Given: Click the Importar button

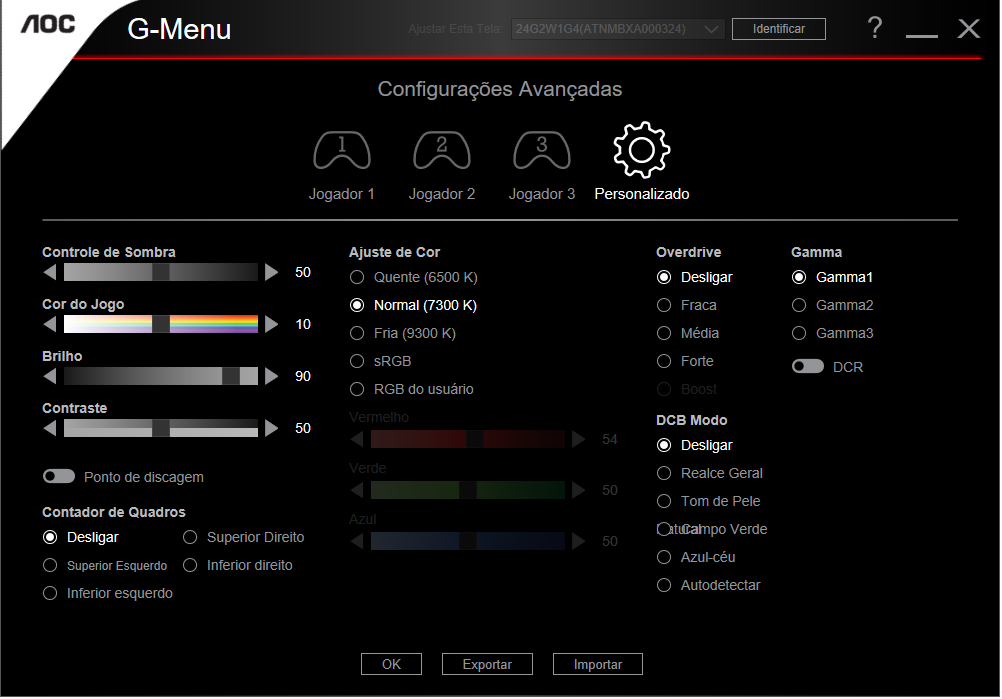Looking at the screenshot, I should coord(597,664).
